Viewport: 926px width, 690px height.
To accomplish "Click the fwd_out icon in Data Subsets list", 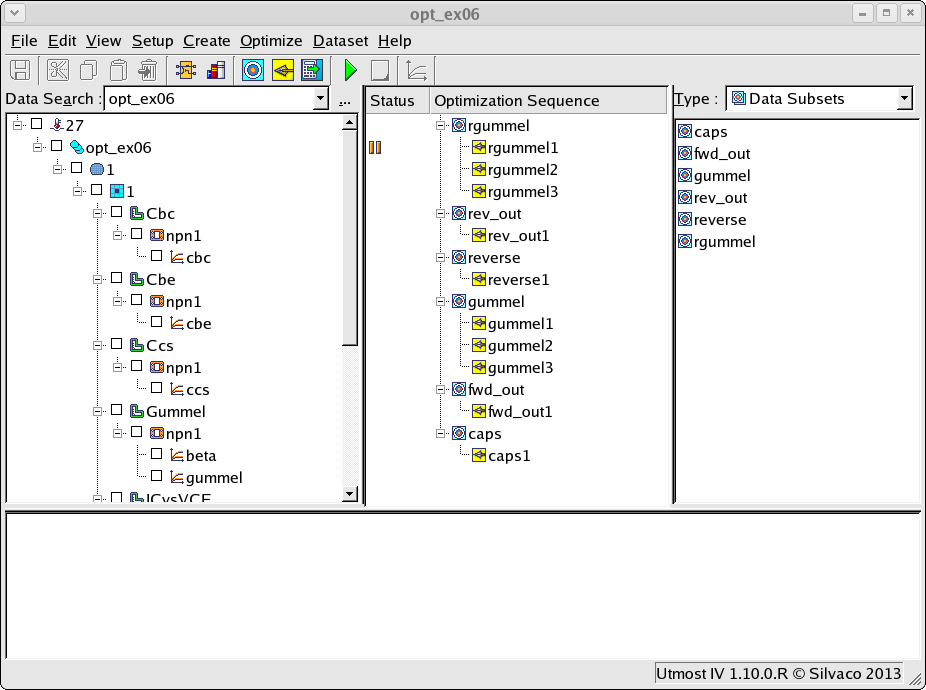I will 685,153.
